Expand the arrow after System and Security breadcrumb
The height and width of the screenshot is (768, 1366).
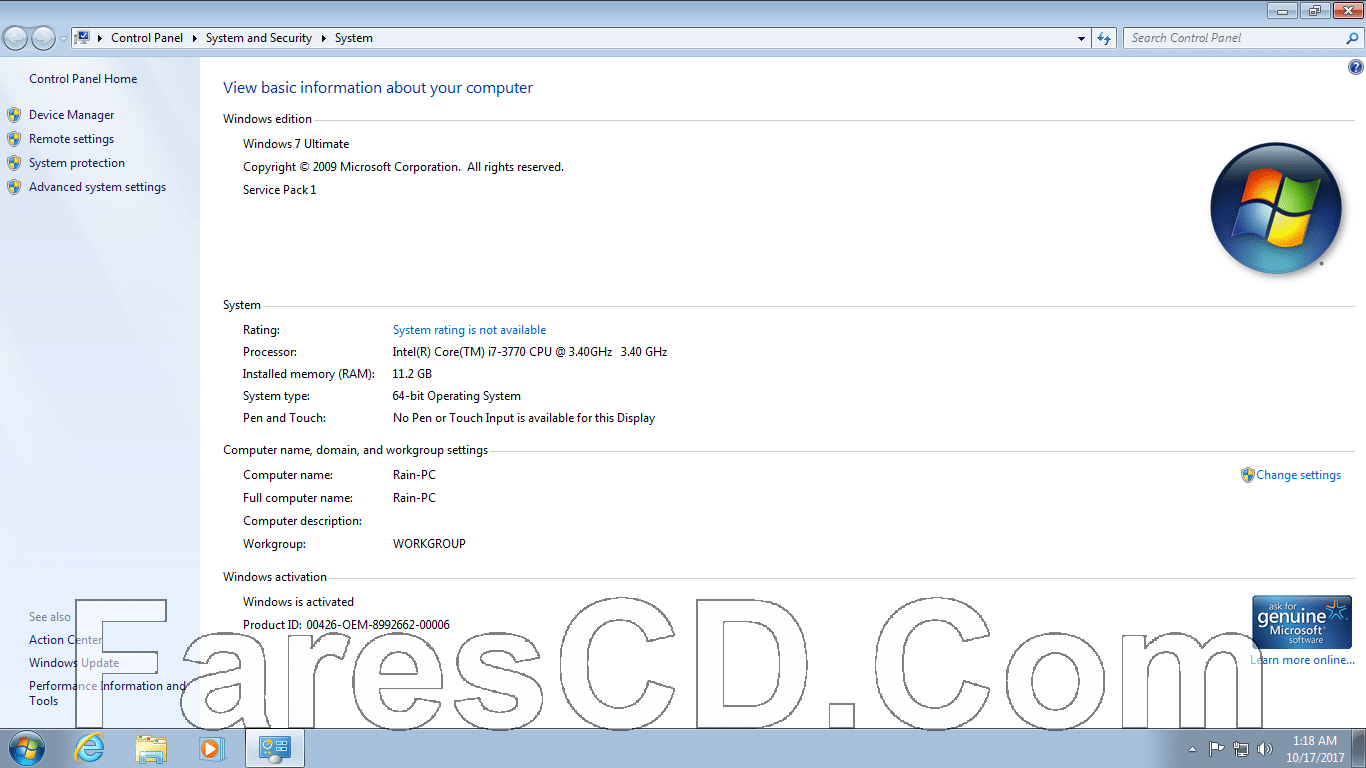point(323,38)
